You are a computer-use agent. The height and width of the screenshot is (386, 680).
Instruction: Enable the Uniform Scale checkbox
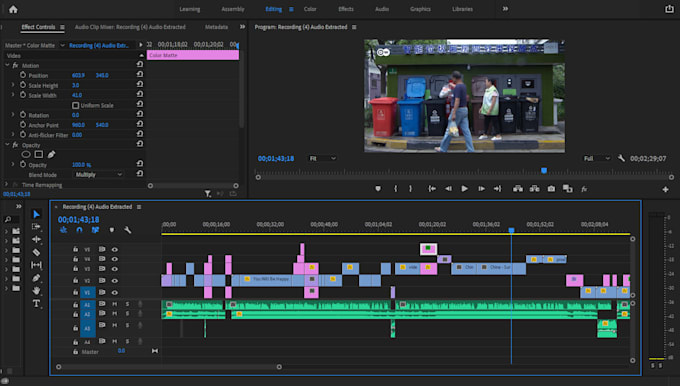pos(75,105)
